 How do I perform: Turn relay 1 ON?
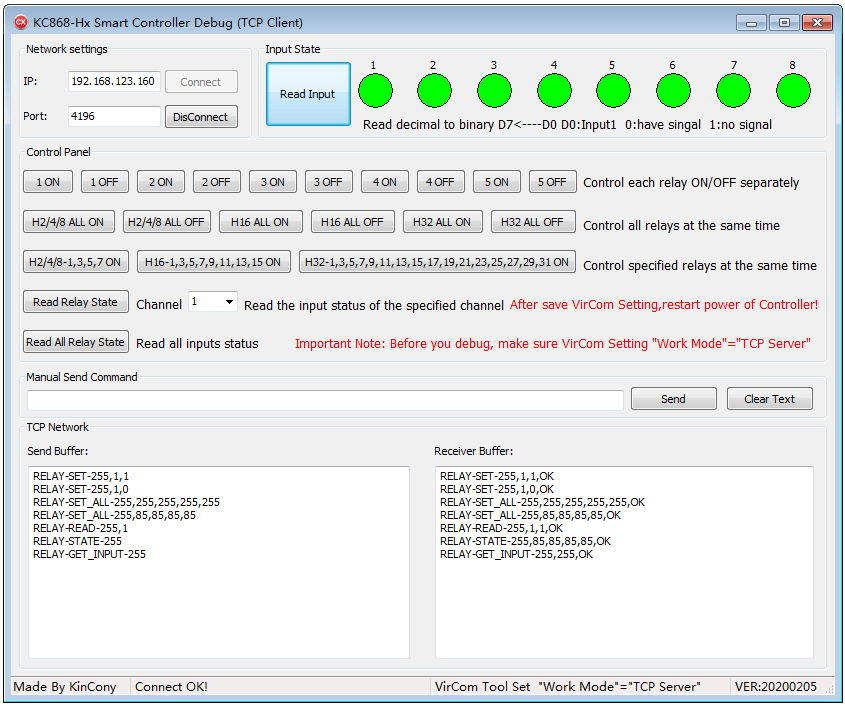[48, 182]
